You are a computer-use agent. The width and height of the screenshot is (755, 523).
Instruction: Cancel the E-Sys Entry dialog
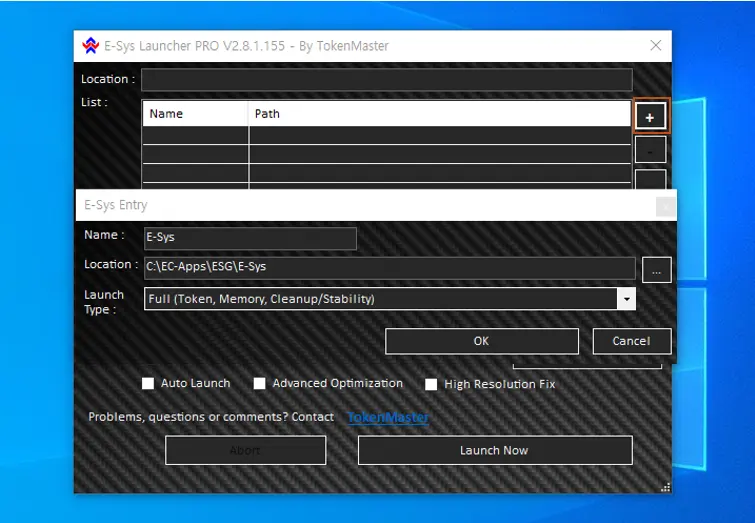click(632, 341)
